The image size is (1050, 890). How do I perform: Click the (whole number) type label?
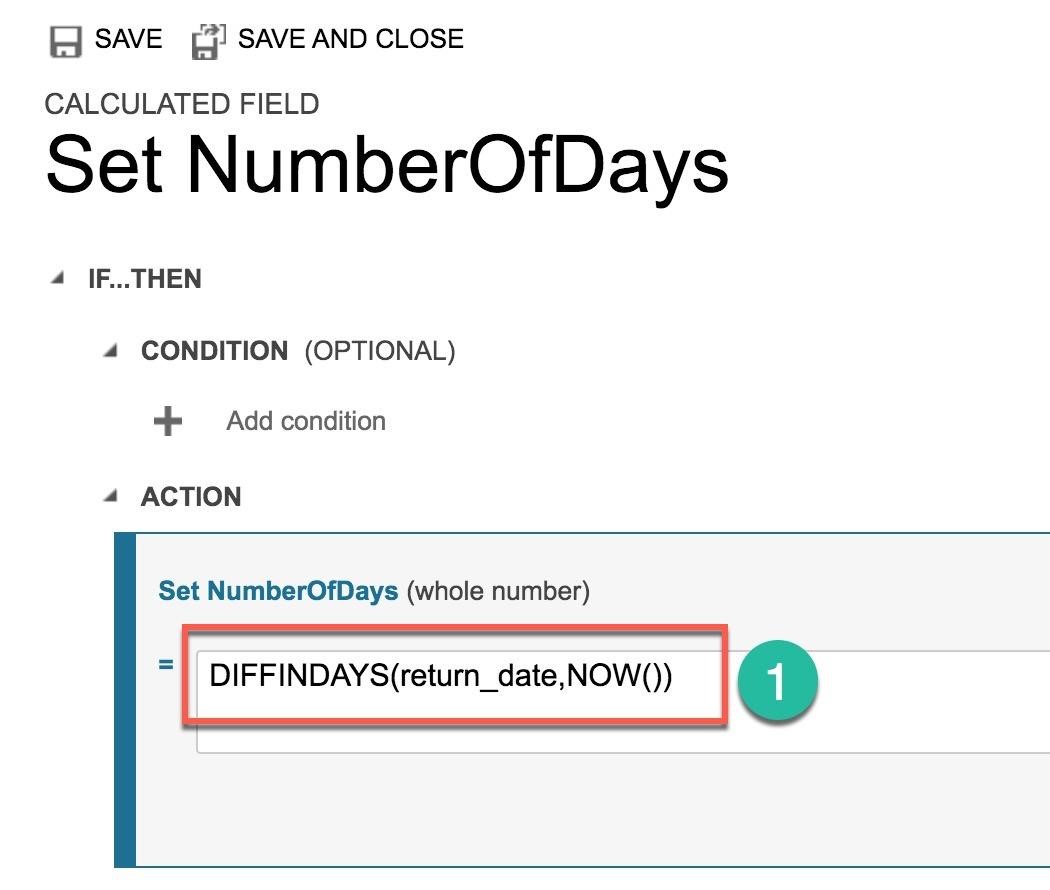tap(498, 591)
